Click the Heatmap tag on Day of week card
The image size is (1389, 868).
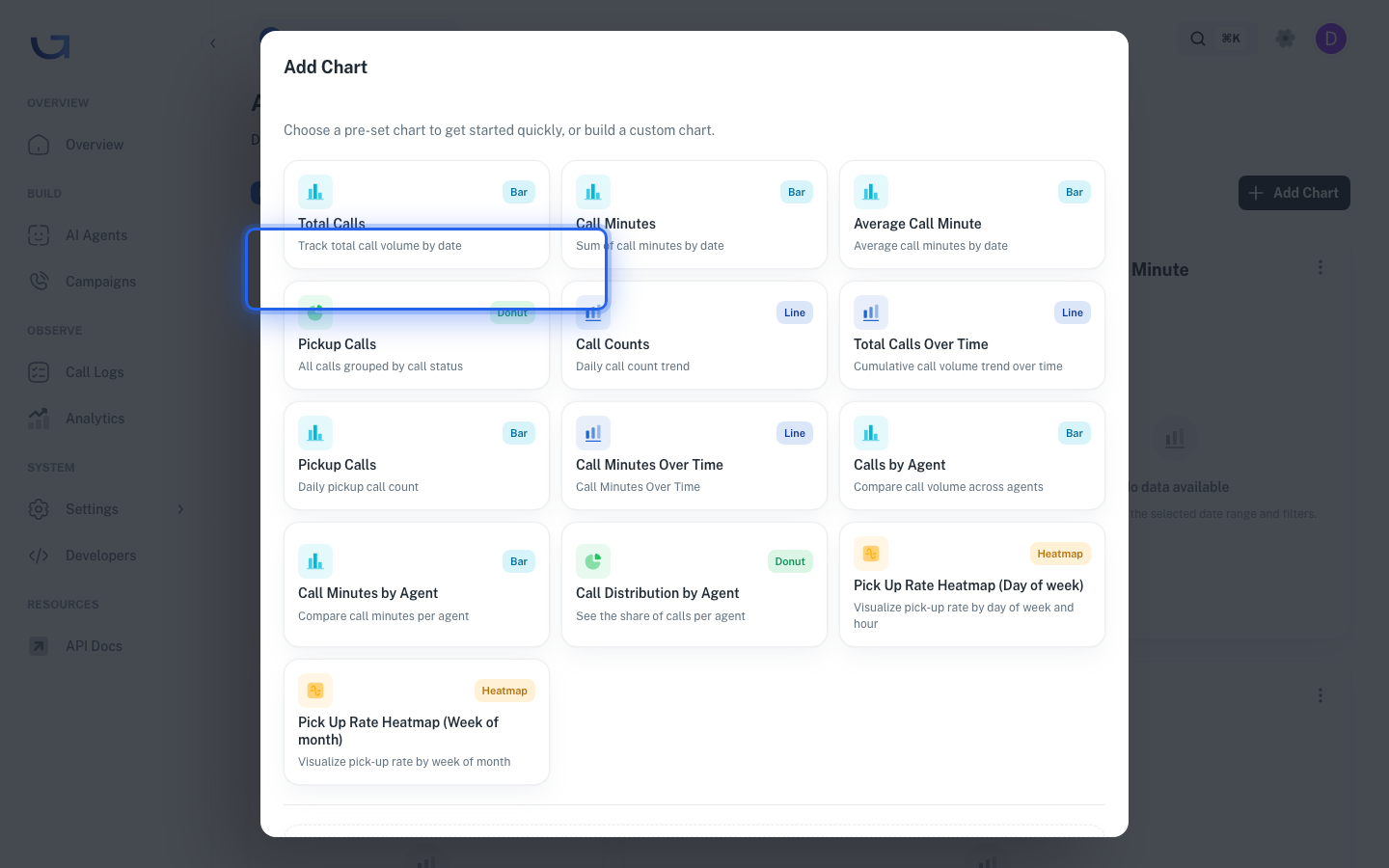(x=1060, y=554)
